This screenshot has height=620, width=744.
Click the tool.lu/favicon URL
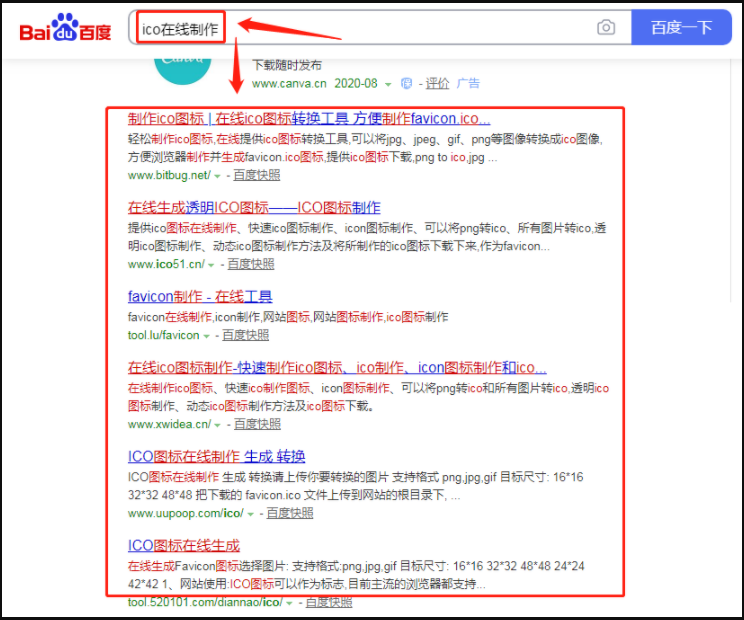click(x=163, y=335)
